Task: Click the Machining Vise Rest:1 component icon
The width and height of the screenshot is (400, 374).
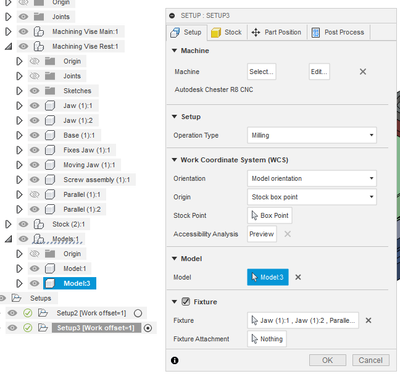Action: click(39, 46)
